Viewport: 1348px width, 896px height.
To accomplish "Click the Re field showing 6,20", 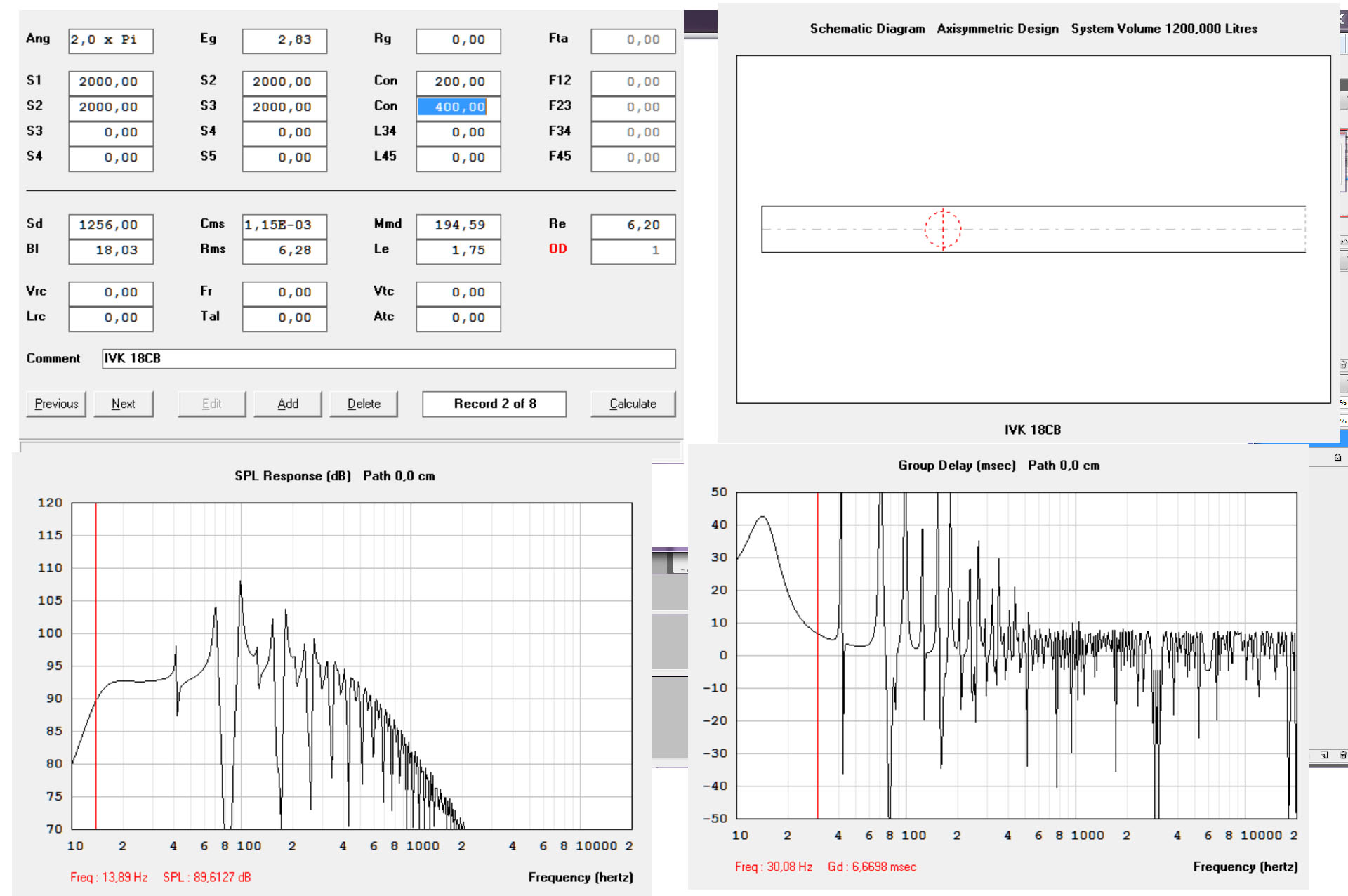I will click(633, 225).
